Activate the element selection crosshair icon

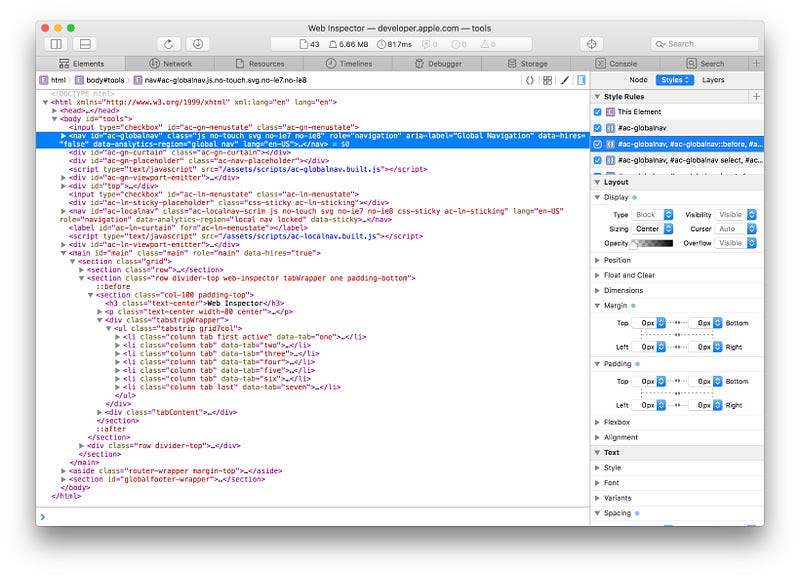tap(592, 44)
